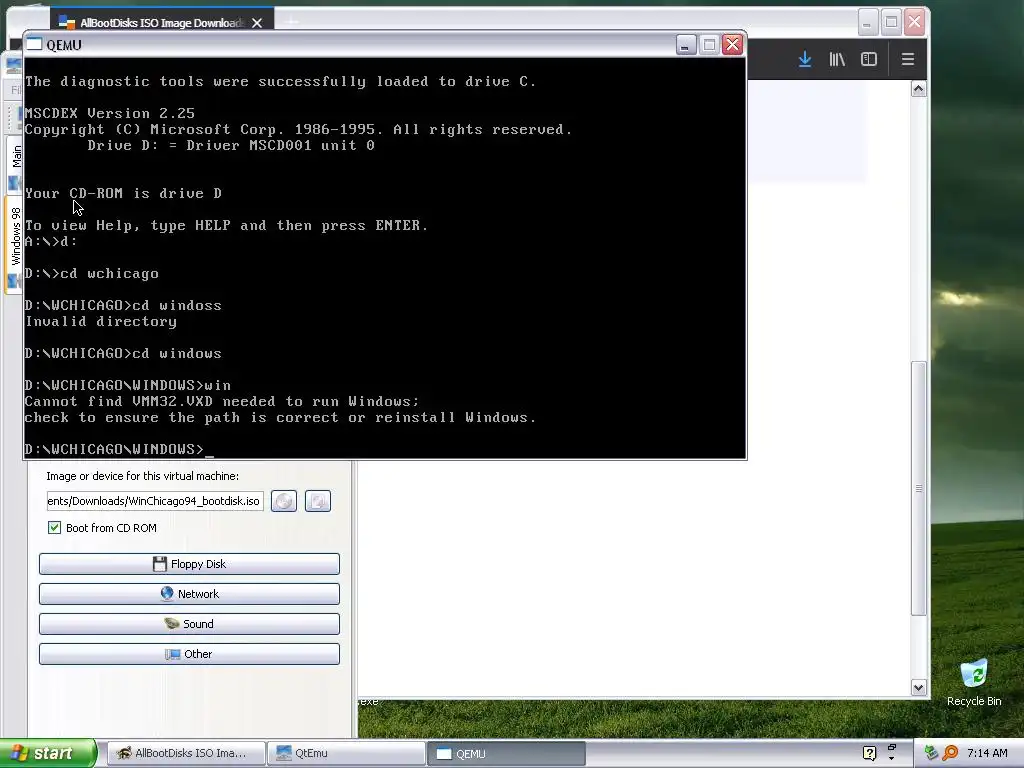Close the QEMU window

[x=733, y=44]
